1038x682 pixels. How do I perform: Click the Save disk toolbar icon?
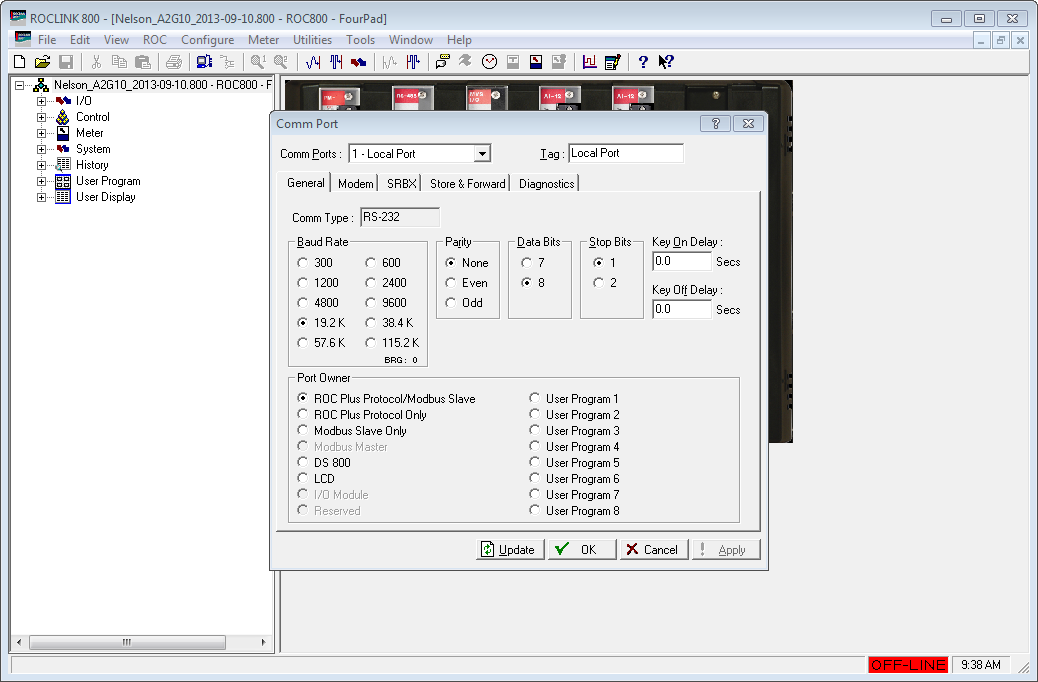[x=66, y=62]
